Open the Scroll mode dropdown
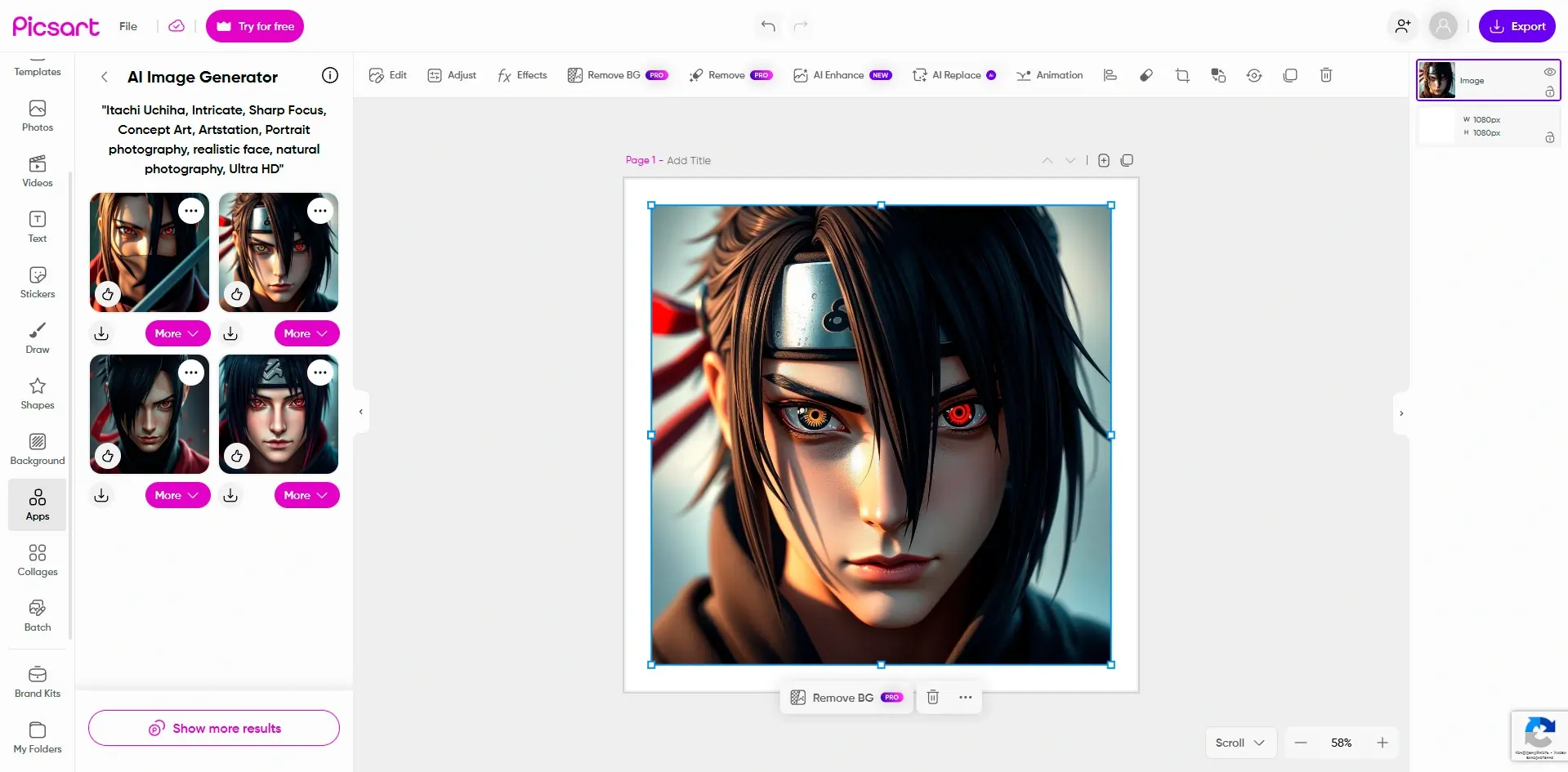This screenshot has width=1568, height=772. 1240,743
